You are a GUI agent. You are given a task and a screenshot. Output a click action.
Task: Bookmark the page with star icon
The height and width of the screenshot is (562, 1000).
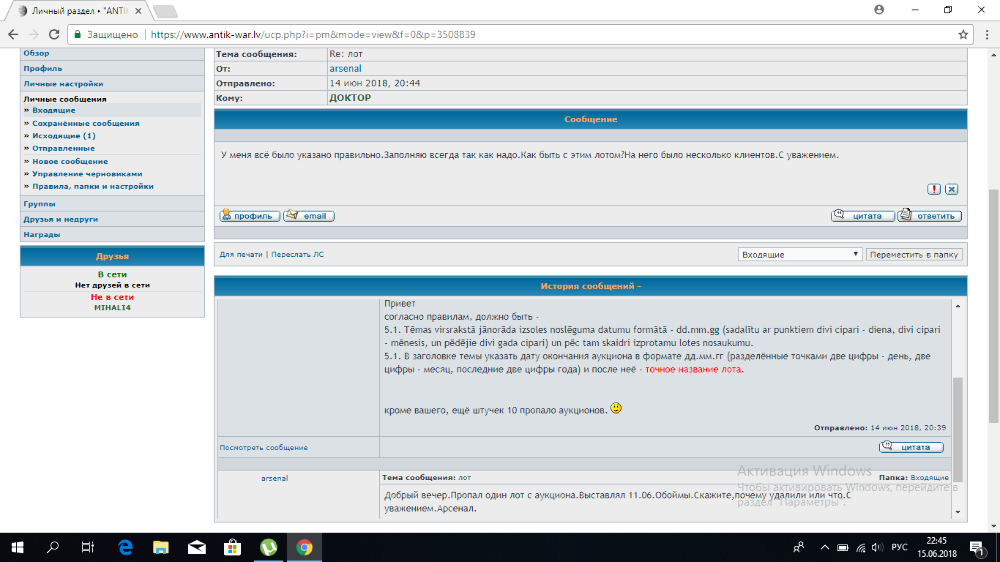(963, 34)
